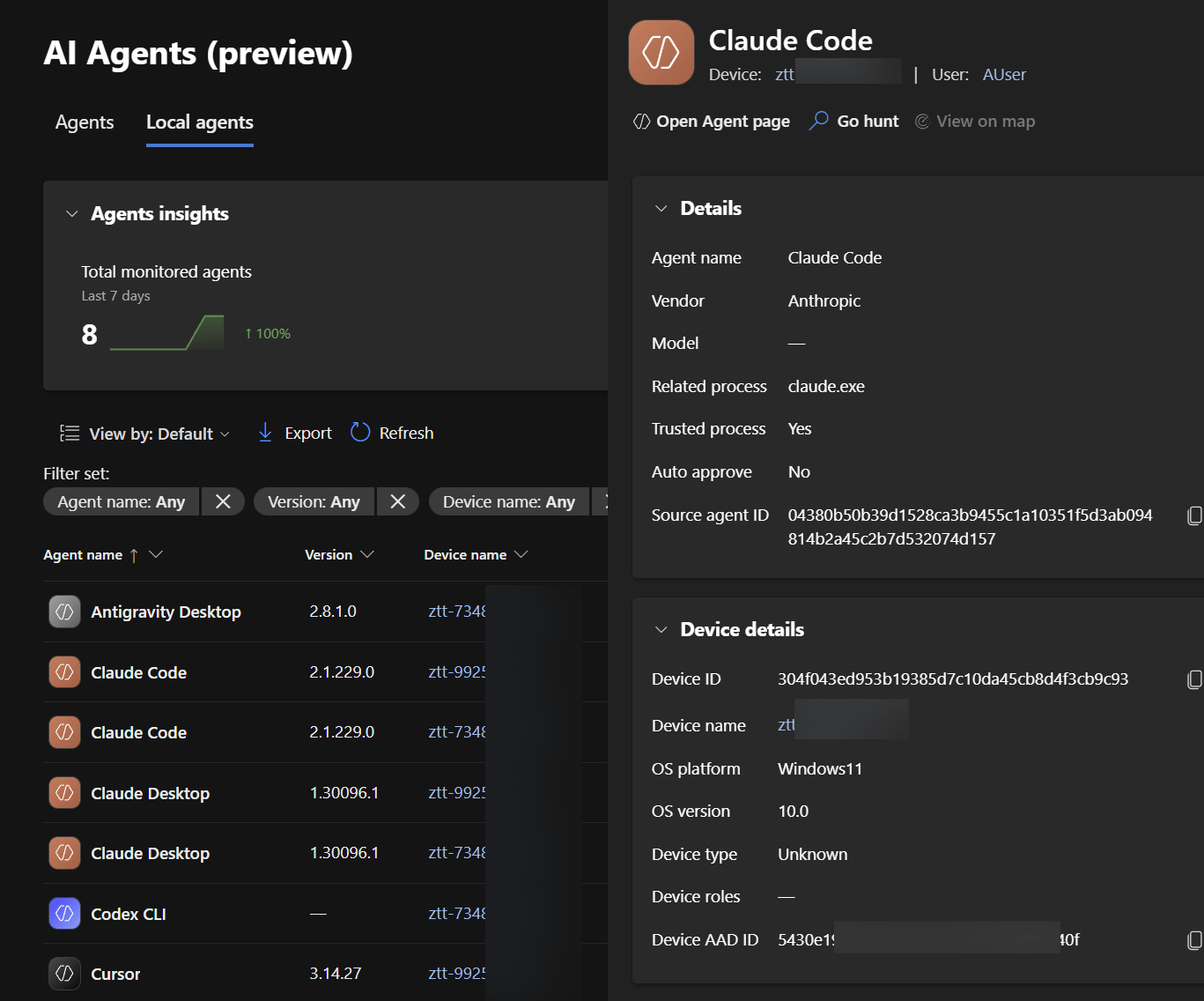
Task: Switch to the Agents tab
Action: [x=85, y=122]
